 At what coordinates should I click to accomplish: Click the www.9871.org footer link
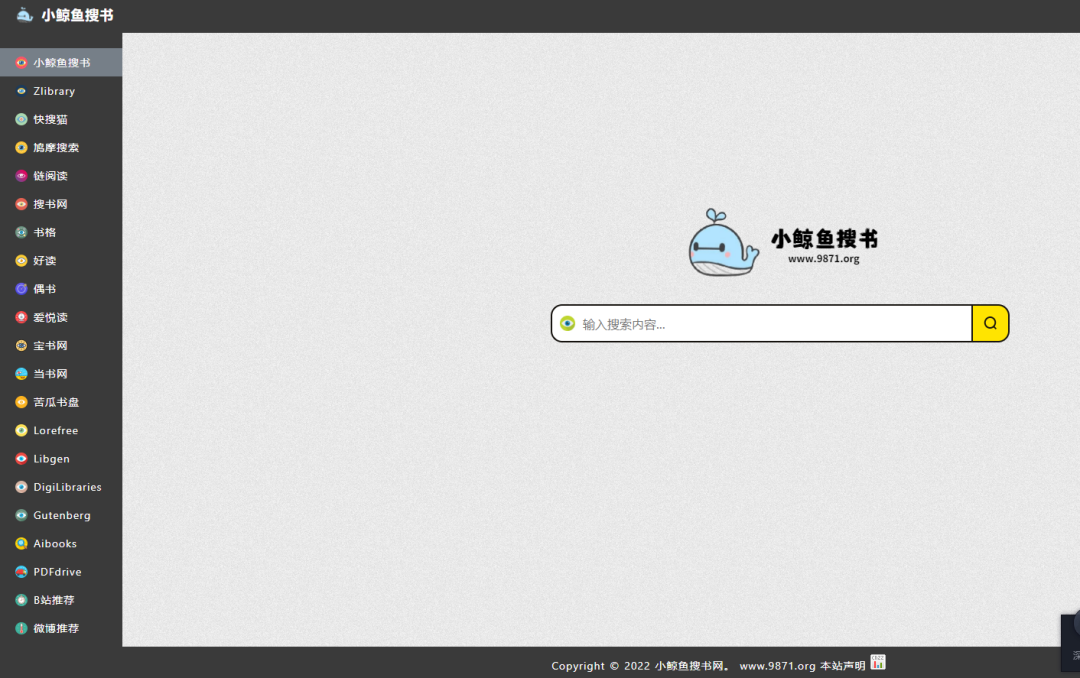(x=777, y=666)
